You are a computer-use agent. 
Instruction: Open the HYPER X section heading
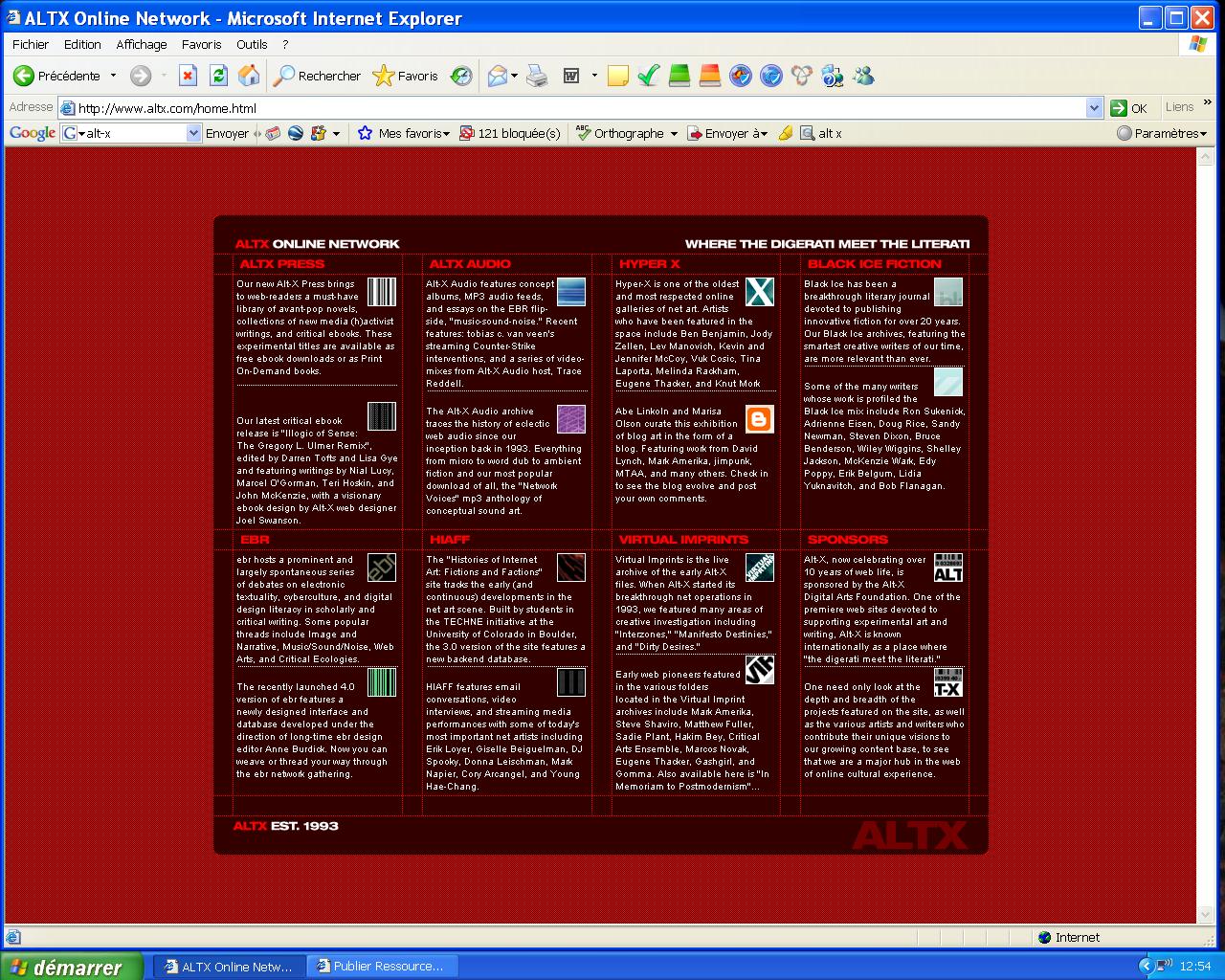[649, 264]
